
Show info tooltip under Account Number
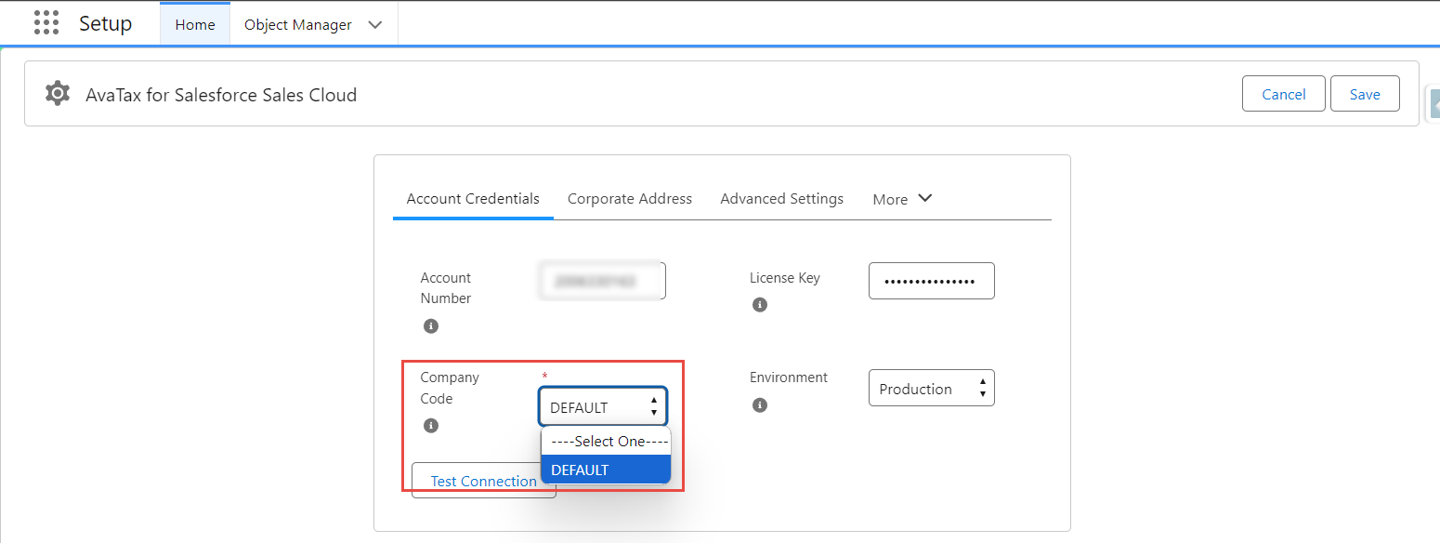pyautogui.click(x=431, y=326)
